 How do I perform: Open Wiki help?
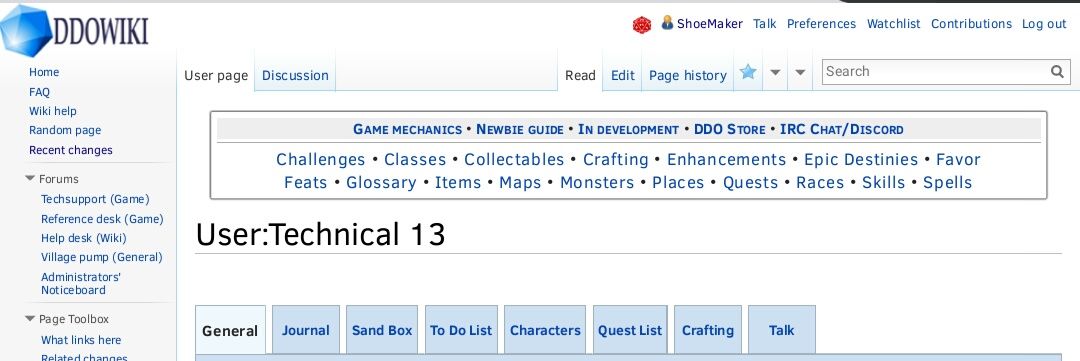point(52,111)
